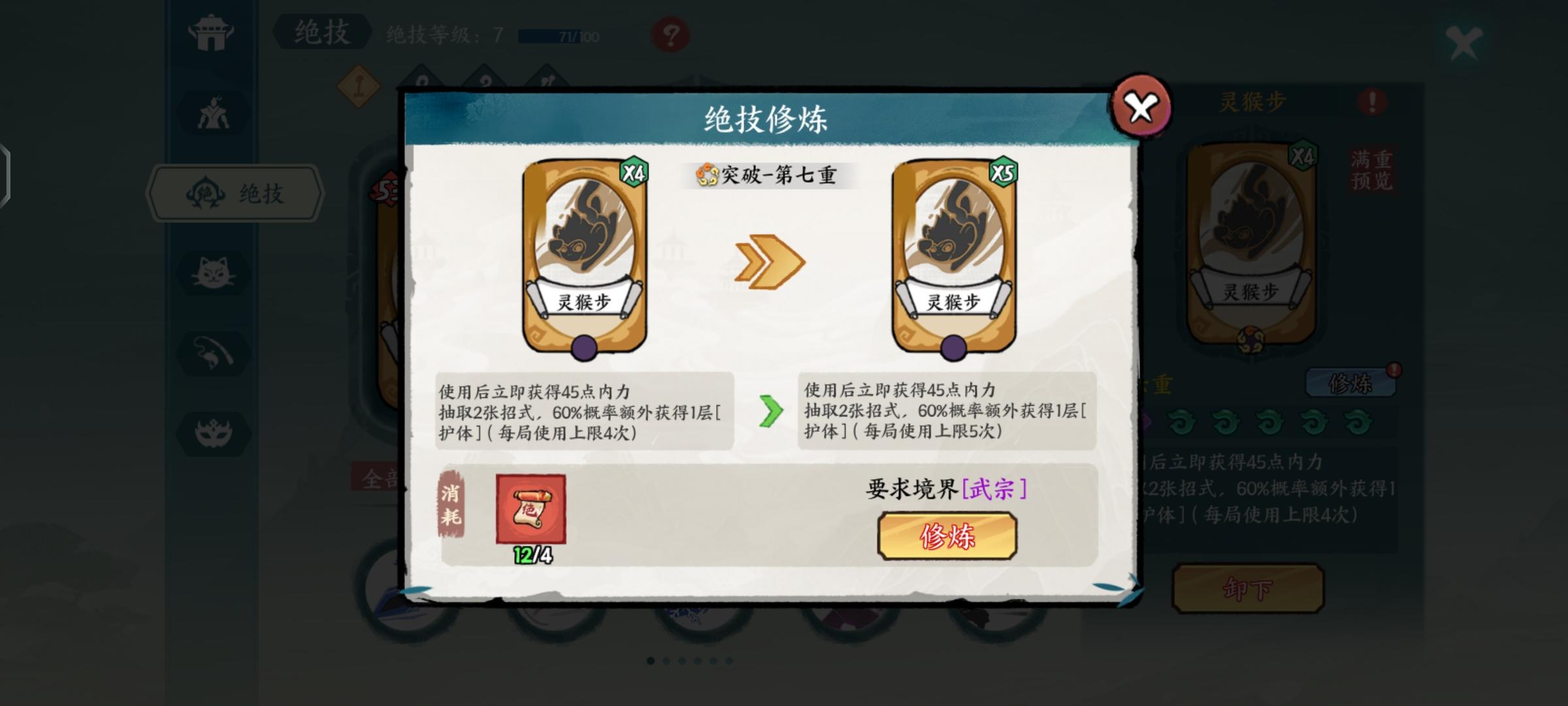Image resolution: width=1568 pixels, height=706 pixels.
Task: Tap the 满重预览 max-level preview label
Action: coord(1371,170)
